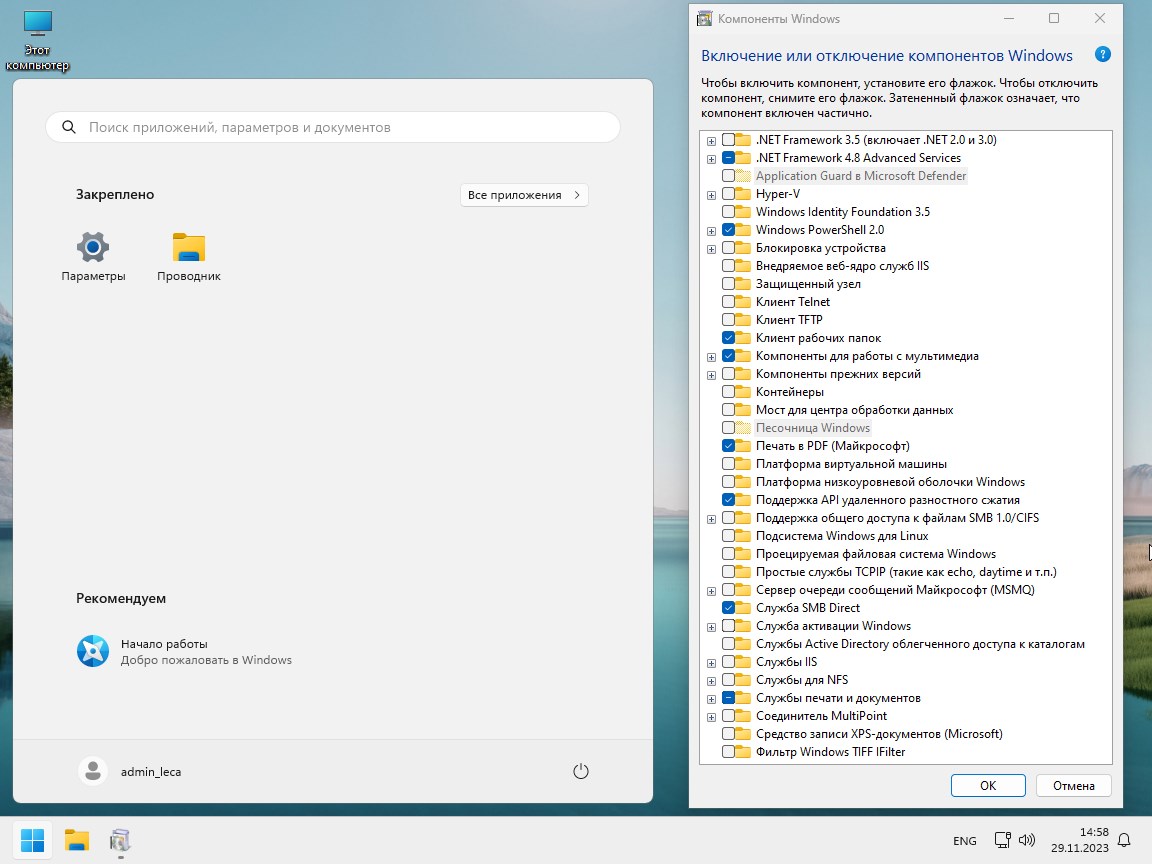
Task: Uncheck Клиент рабочих папок checkbox
Action: (728, 338)
